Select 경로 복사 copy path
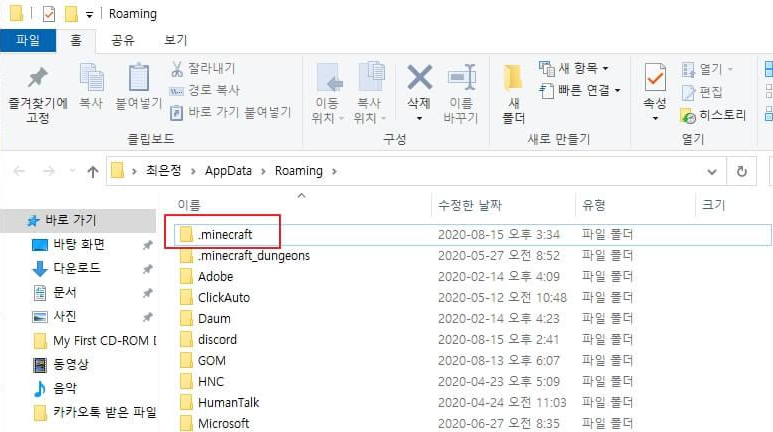 [205, 90]
